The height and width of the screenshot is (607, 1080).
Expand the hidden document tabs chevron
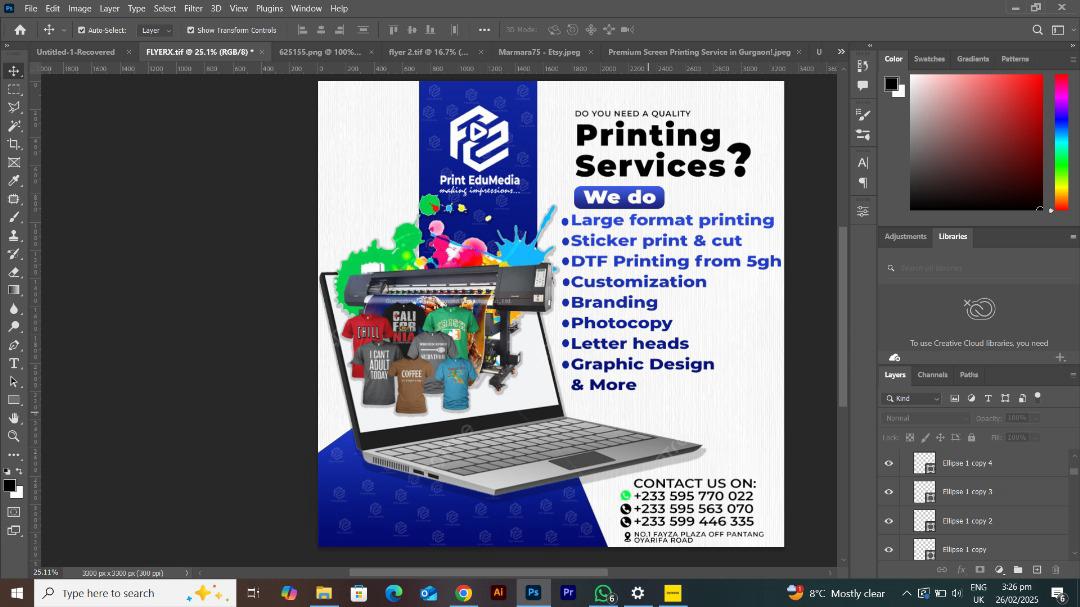[841, 52]
